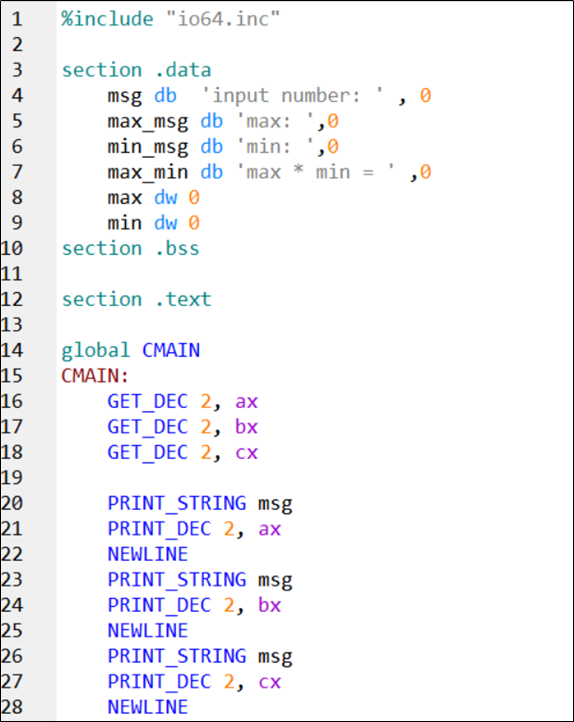Click line number 19 in the gutter

pyautogui.click(x=12, y=477)
